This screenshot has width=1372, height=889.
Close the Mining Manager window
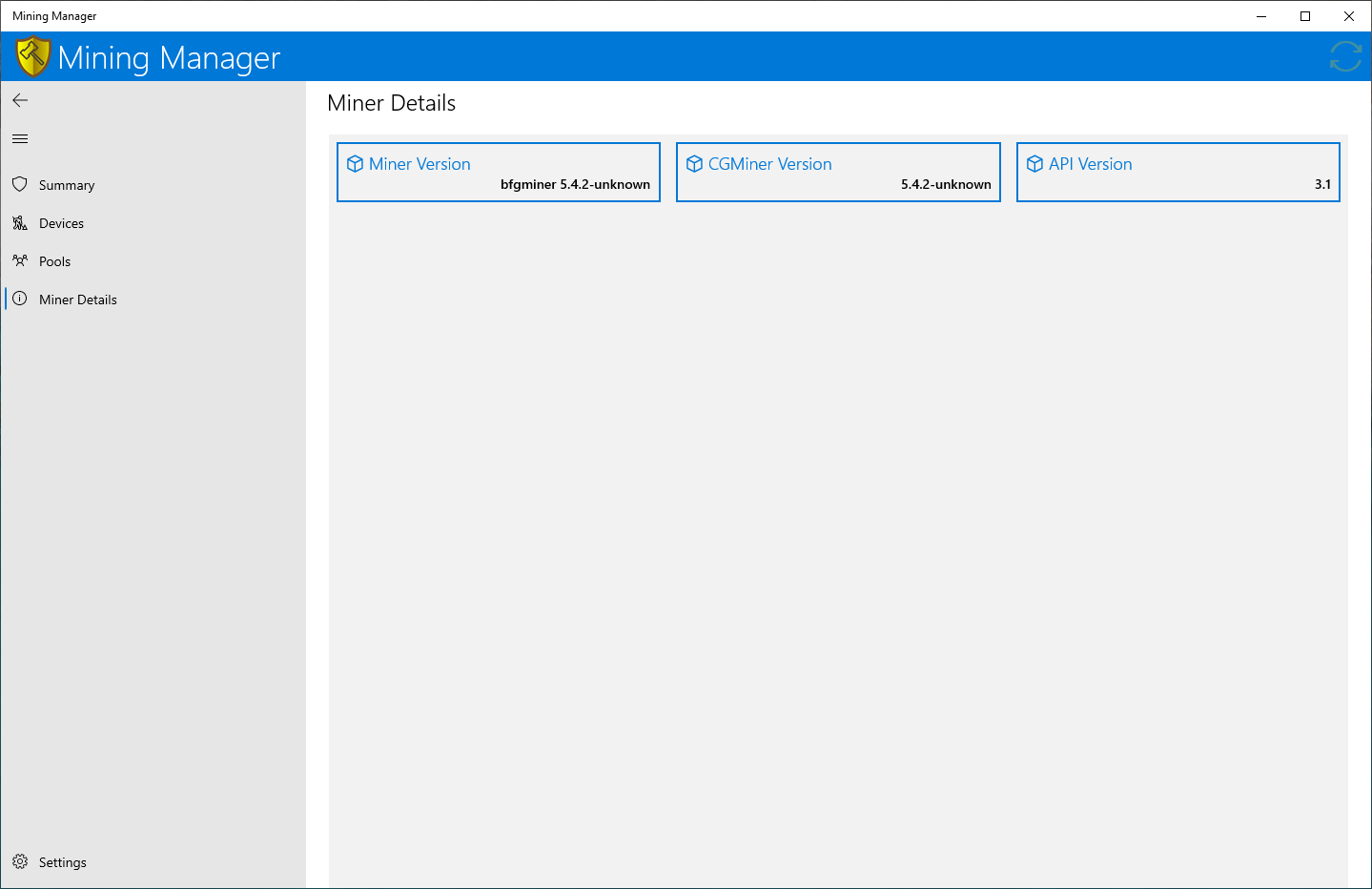pos(1349,16)
